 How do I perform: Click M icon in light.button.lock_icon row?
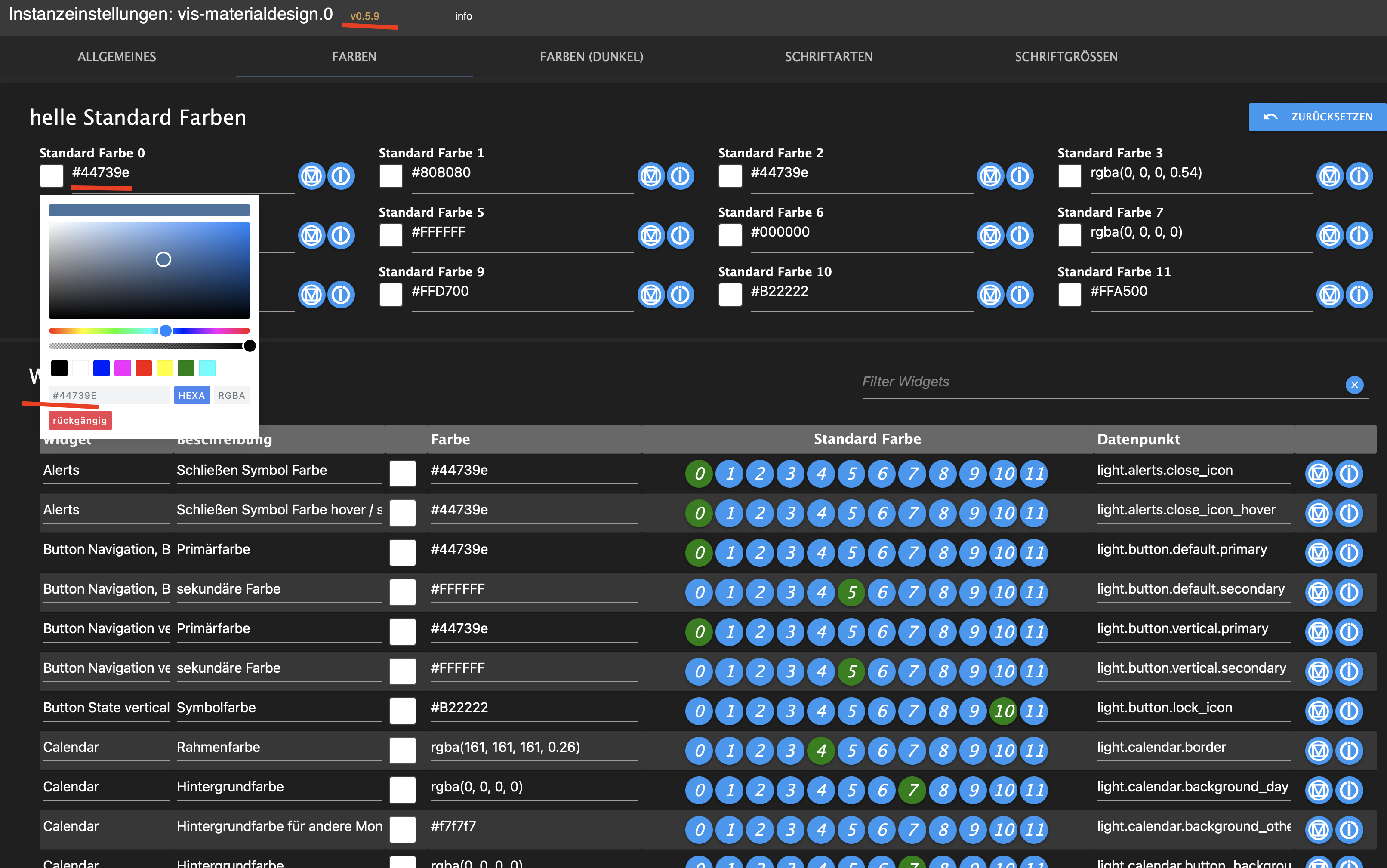(1318, 711)
